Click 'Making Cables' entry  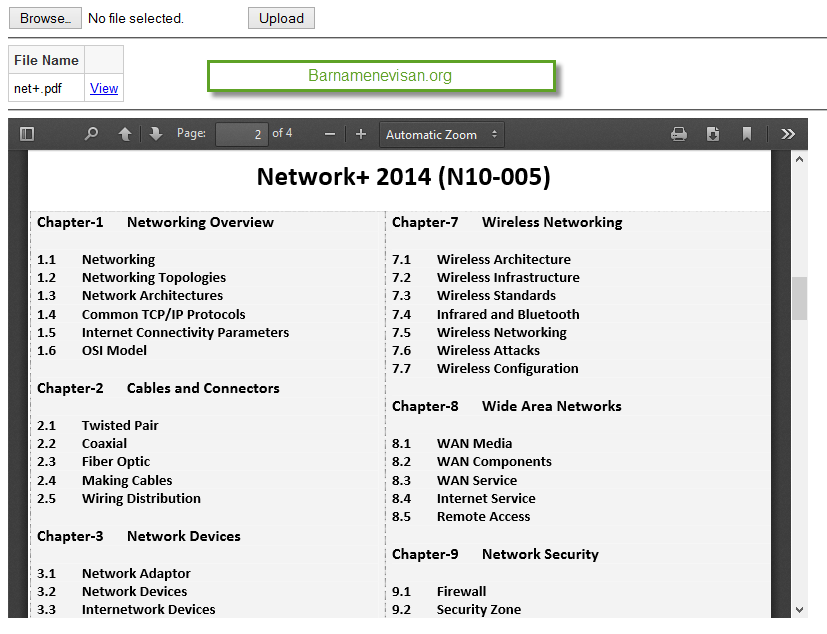pos(127,481)
